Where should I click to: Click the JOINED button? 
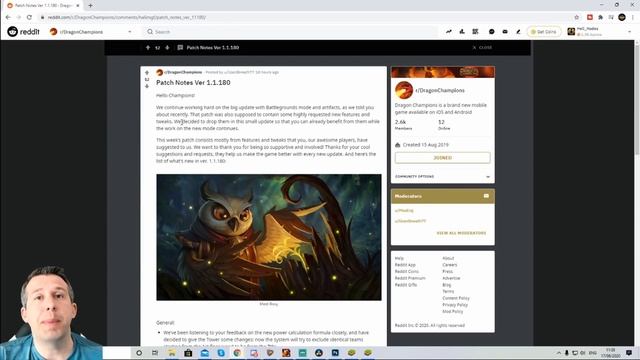click(442, 158)
